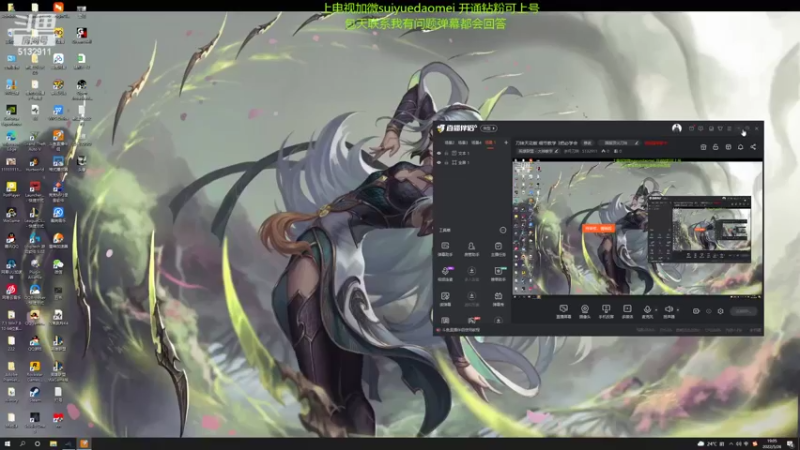Add a 直播屏幕 screen capture source
Viewport: 800px width, 450px height.
pyautogui.click(x=563, y=311)
